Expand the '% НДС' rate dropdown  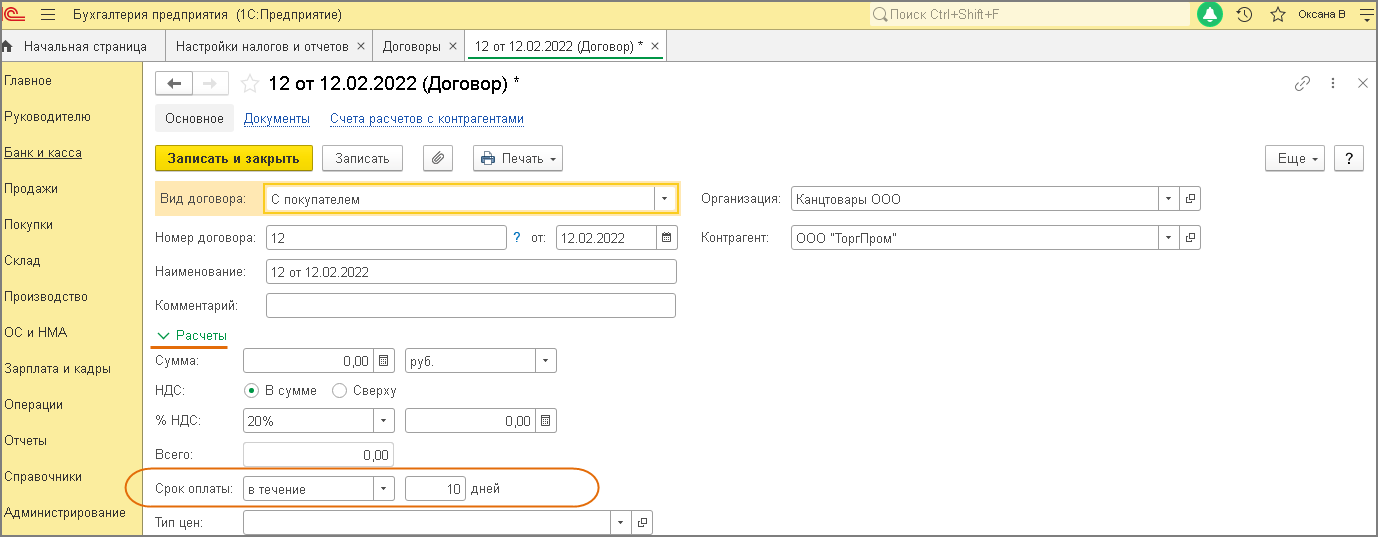(x=384, y=421)
